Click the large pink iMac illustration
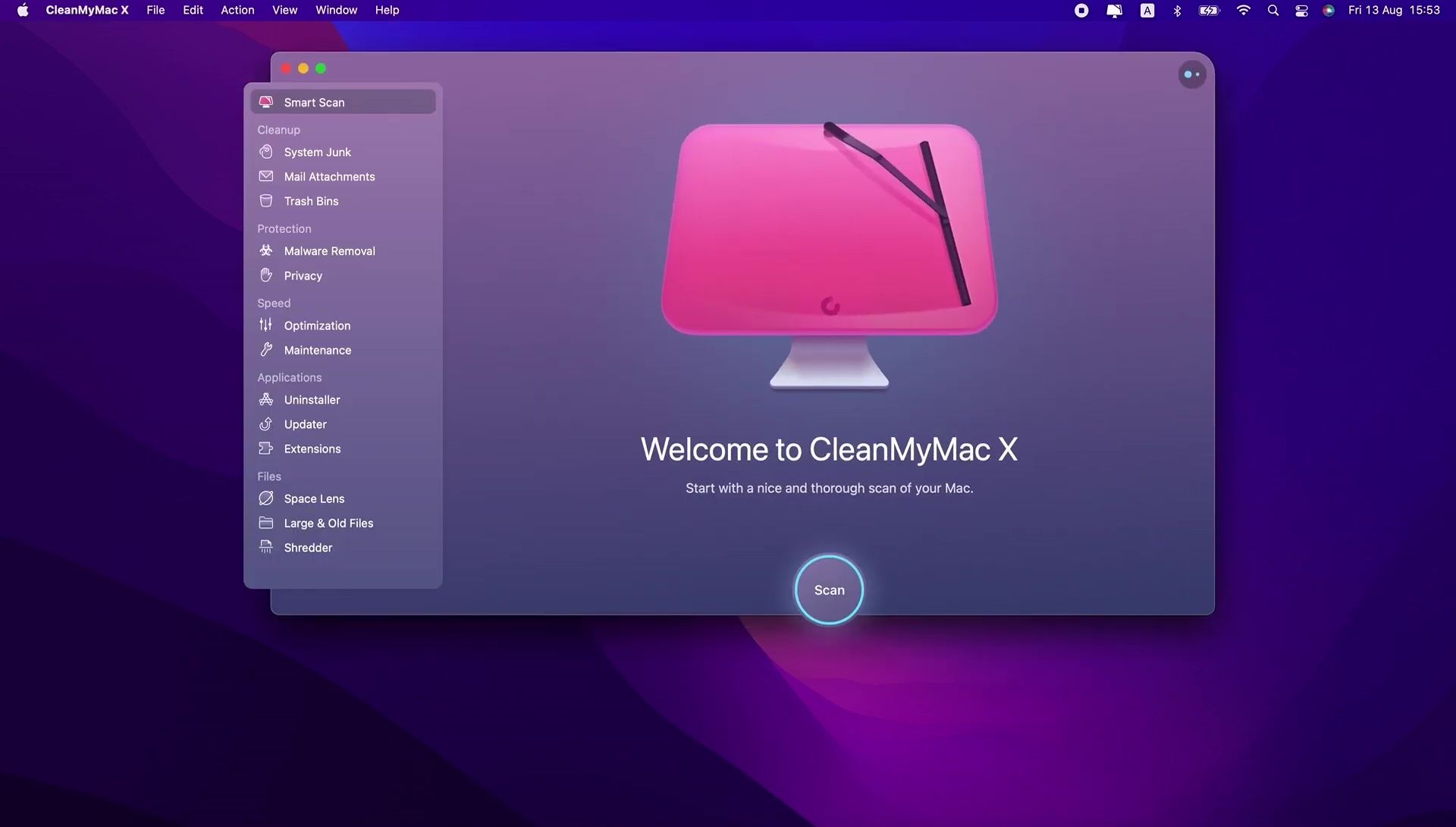This screenshot has height=827, width=1456. click(829, 256)
